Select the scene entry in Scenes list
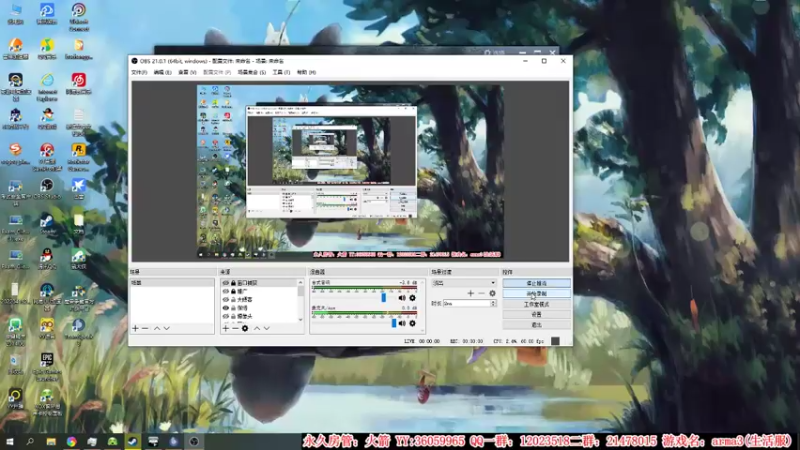800x450 pixels. pyautogui.click(x=172, y=283)
